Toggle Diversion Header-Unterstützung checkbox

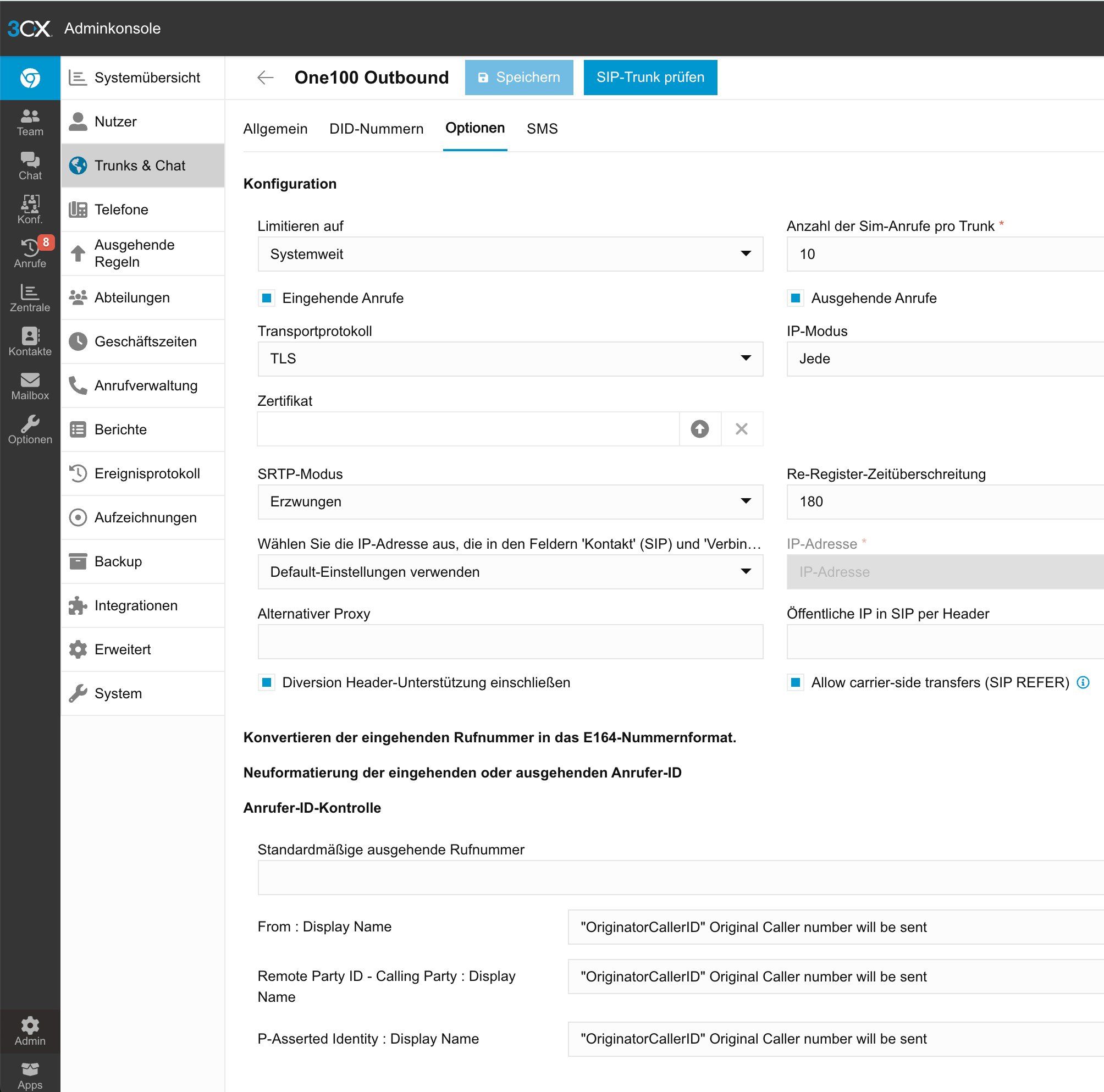click(267, 682)
